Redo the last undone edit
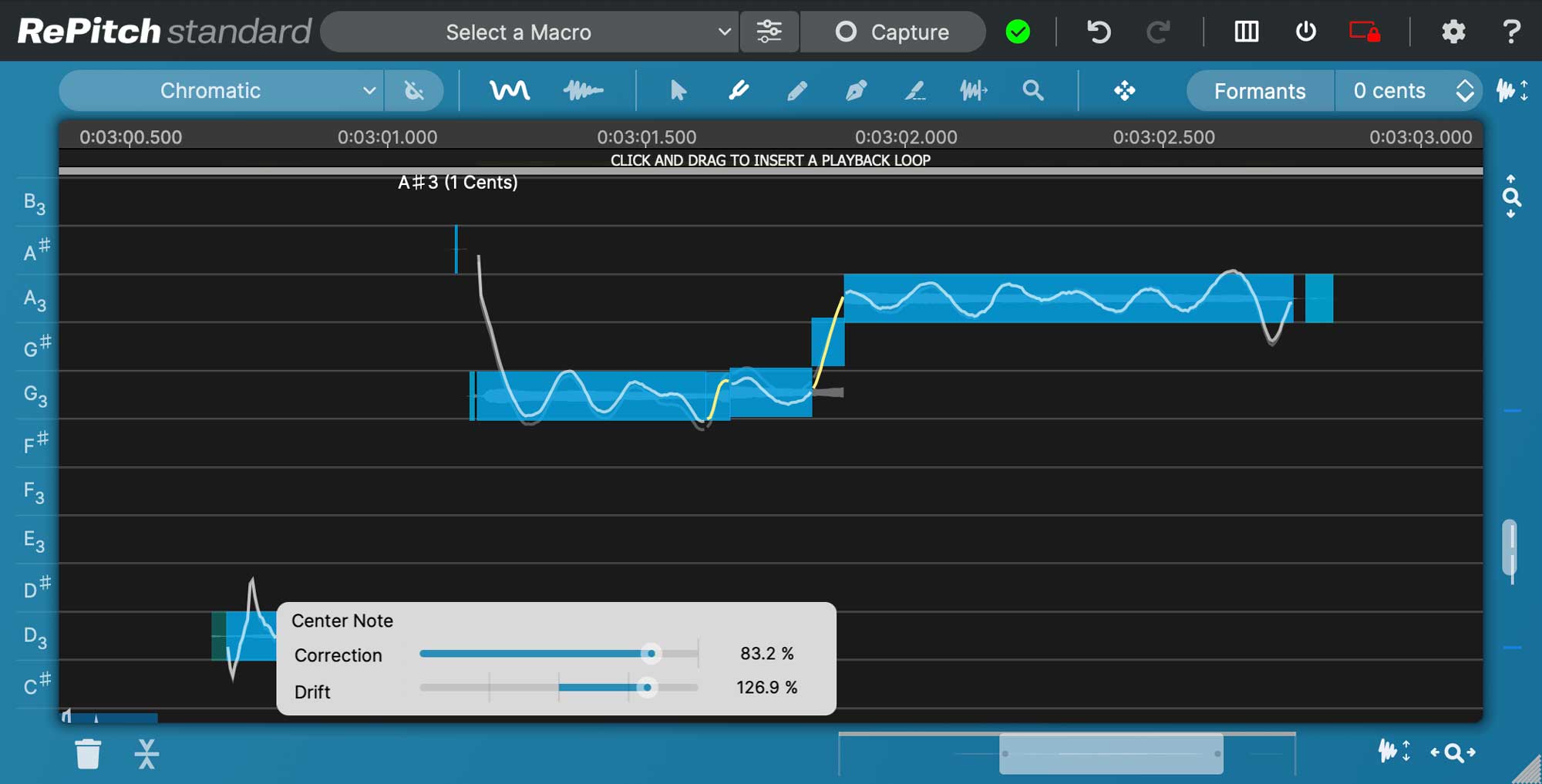Screen dimensions: 1542x784 (1158, 32)
